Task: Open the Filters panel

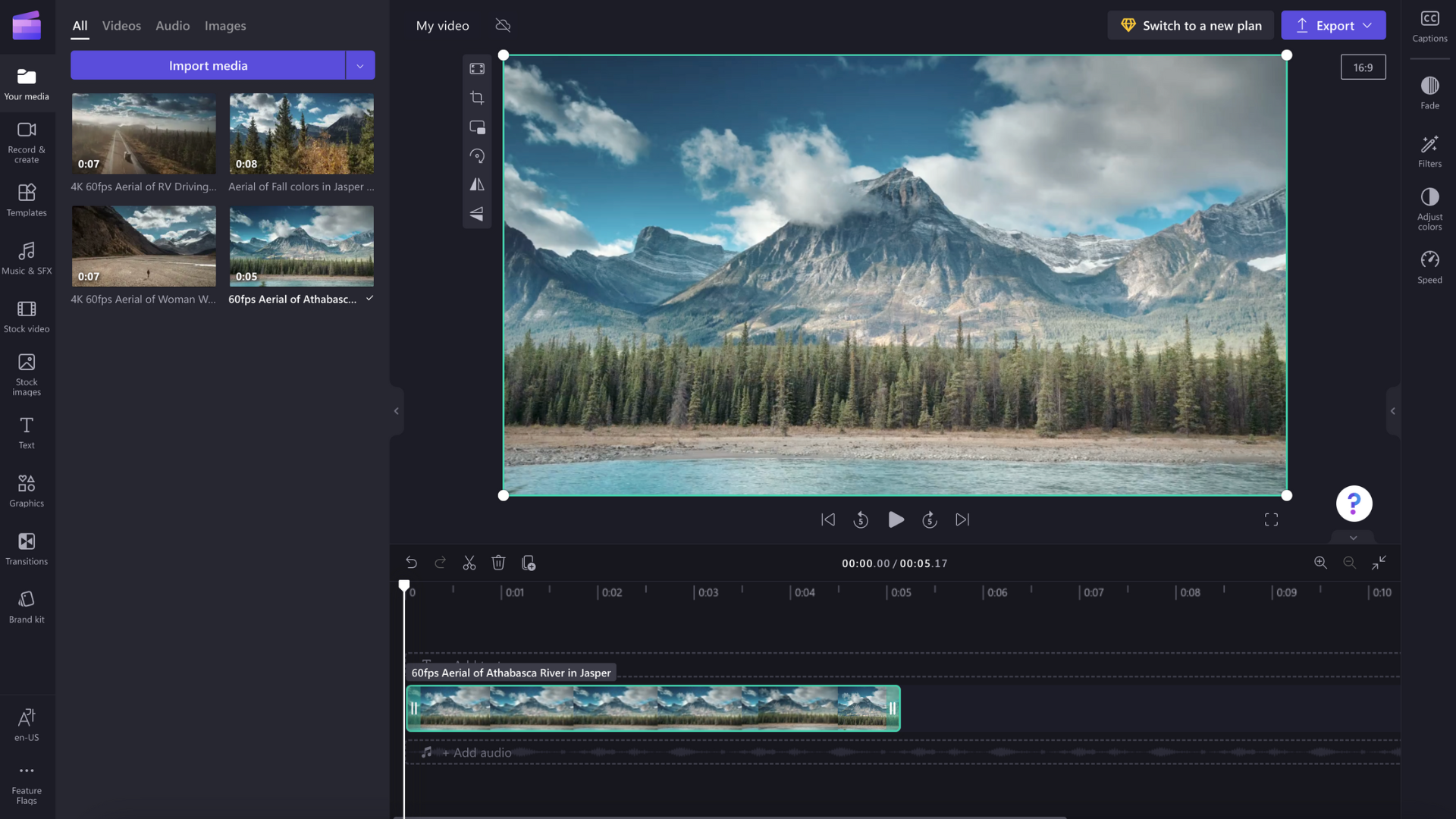Action: coord(1429,151)
